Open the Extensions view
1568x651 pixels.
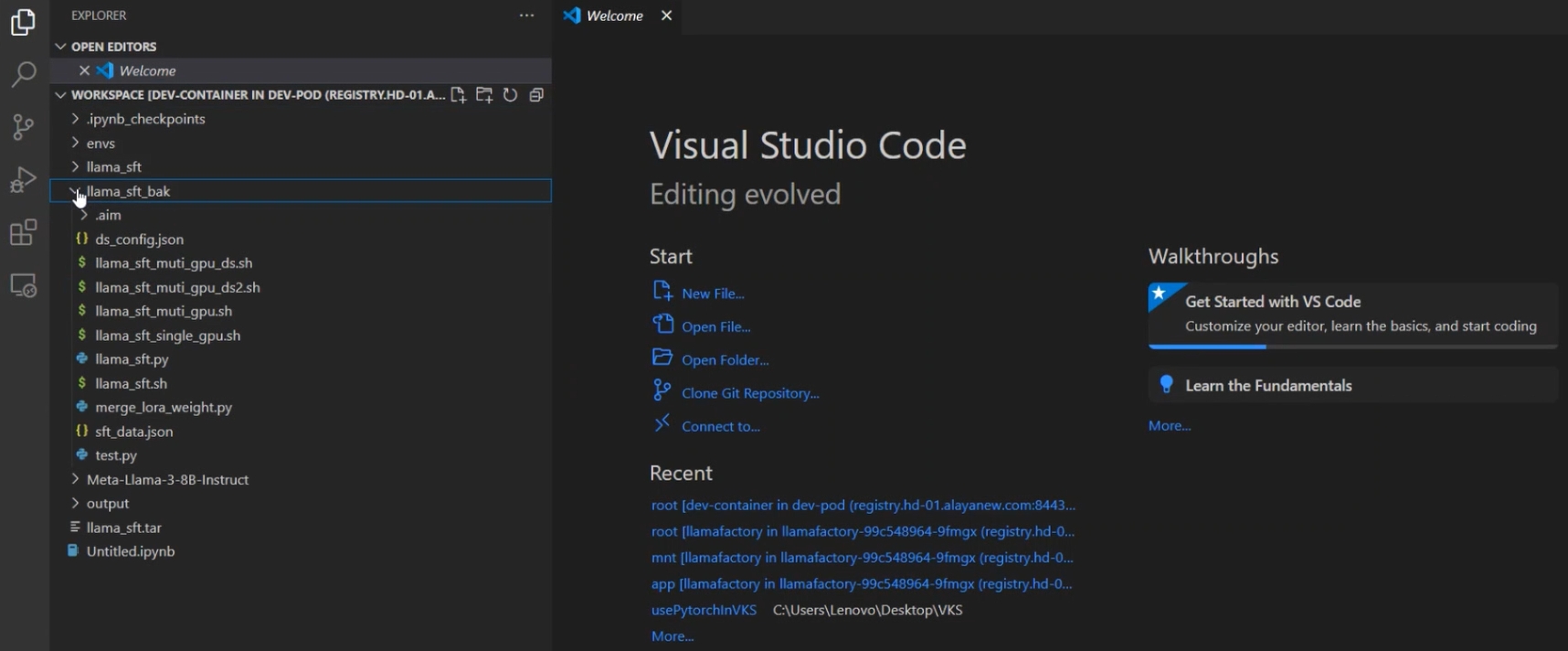point(23,232)
